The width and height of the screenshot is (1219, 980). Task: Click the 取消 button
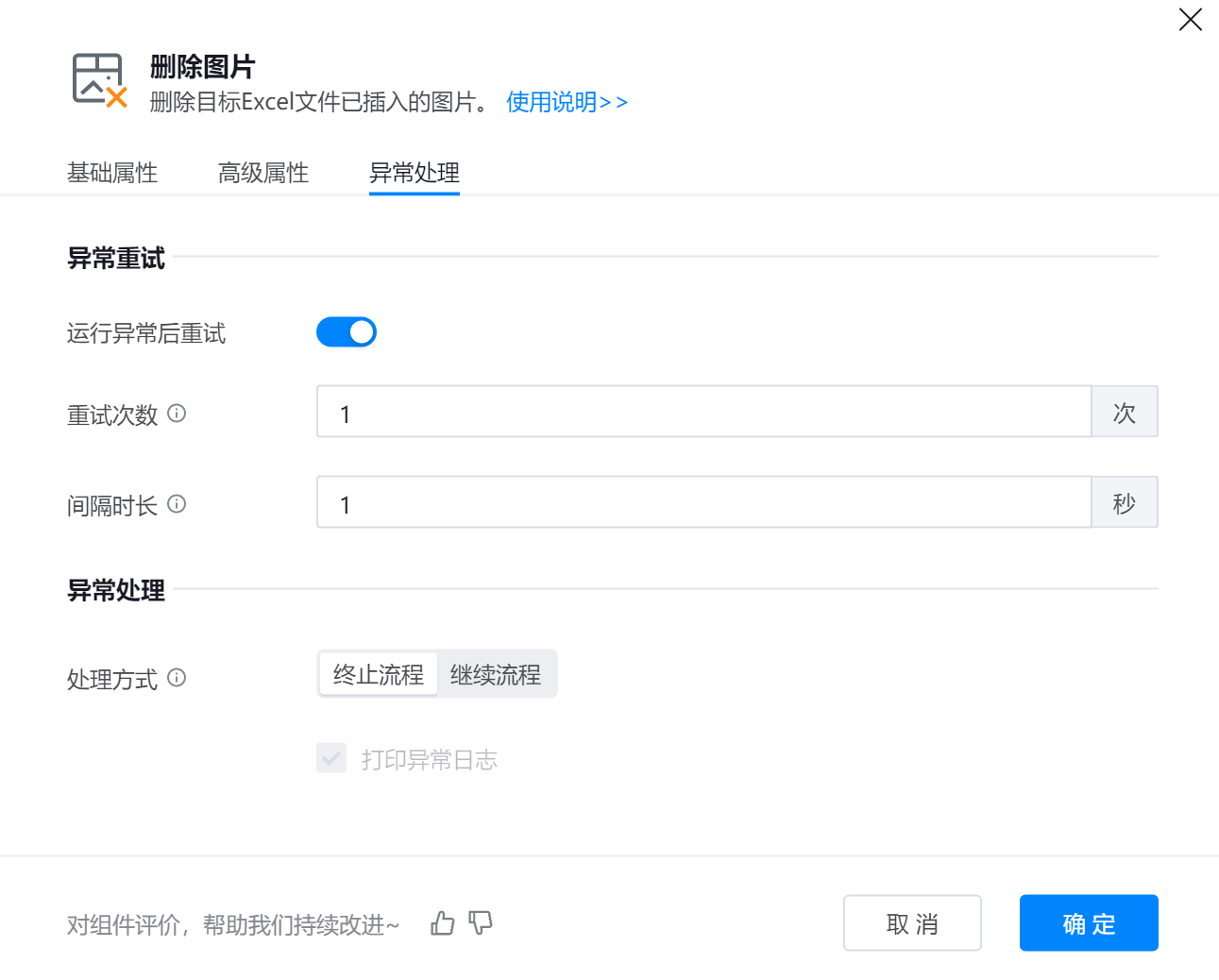(x=912, y=923)
